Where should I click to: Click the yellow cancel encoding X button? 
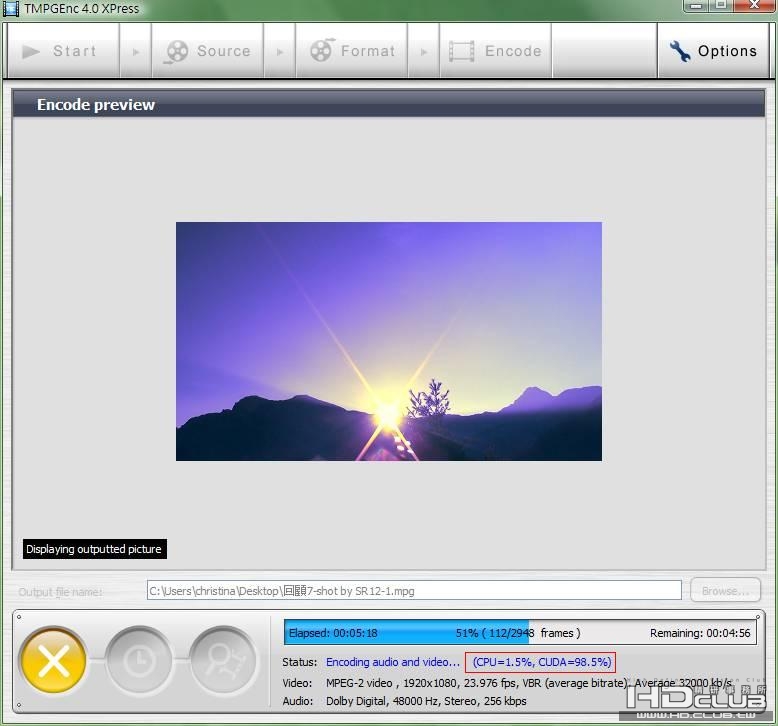click(53, 660)
